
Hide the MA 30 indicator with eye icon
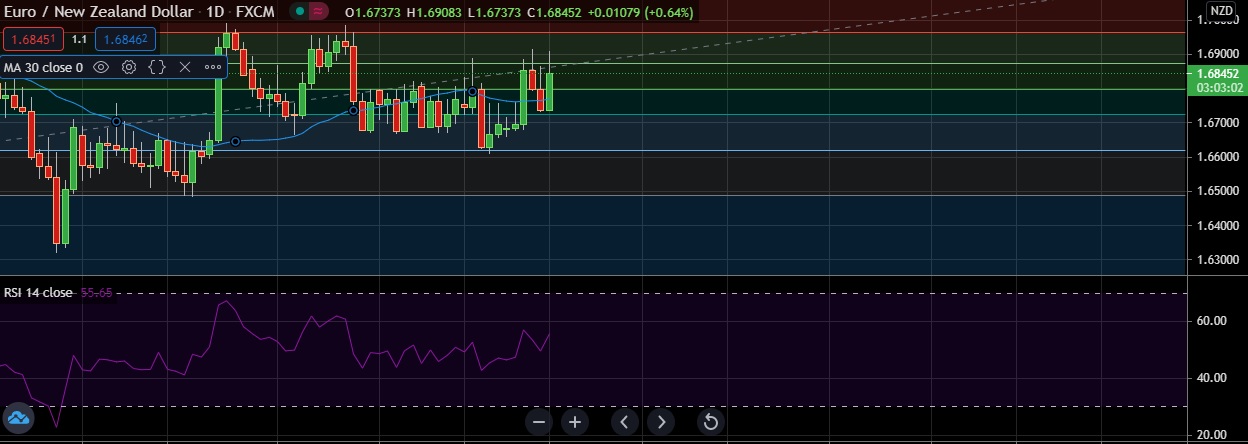coord(101,67)
